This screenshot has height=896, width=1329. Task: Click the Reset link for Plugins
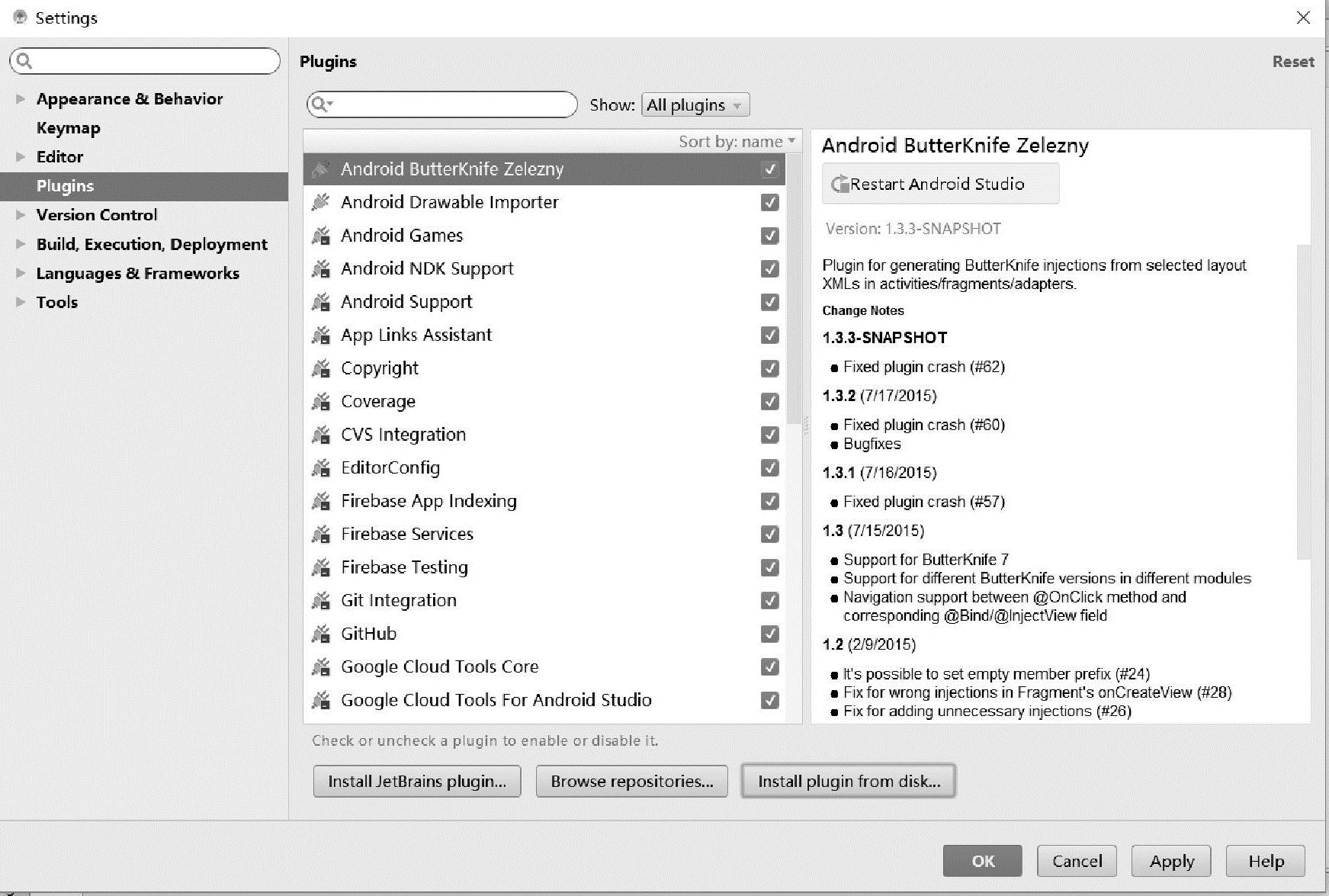[1293, 62]
